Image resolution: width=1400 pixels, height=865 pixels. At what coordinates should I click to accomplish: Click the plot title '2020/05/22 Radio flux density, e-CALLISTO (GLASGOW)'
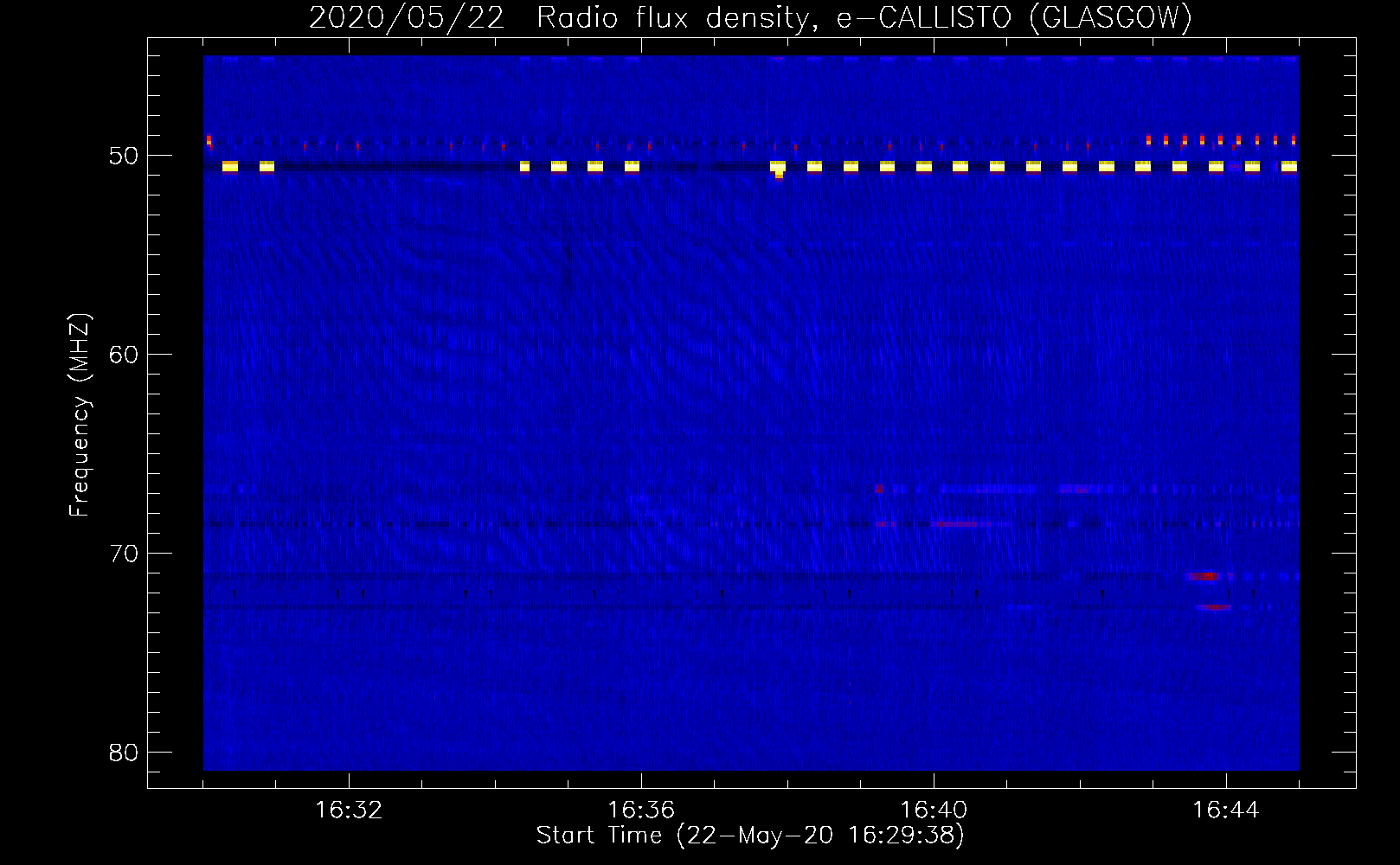[750, 17]
